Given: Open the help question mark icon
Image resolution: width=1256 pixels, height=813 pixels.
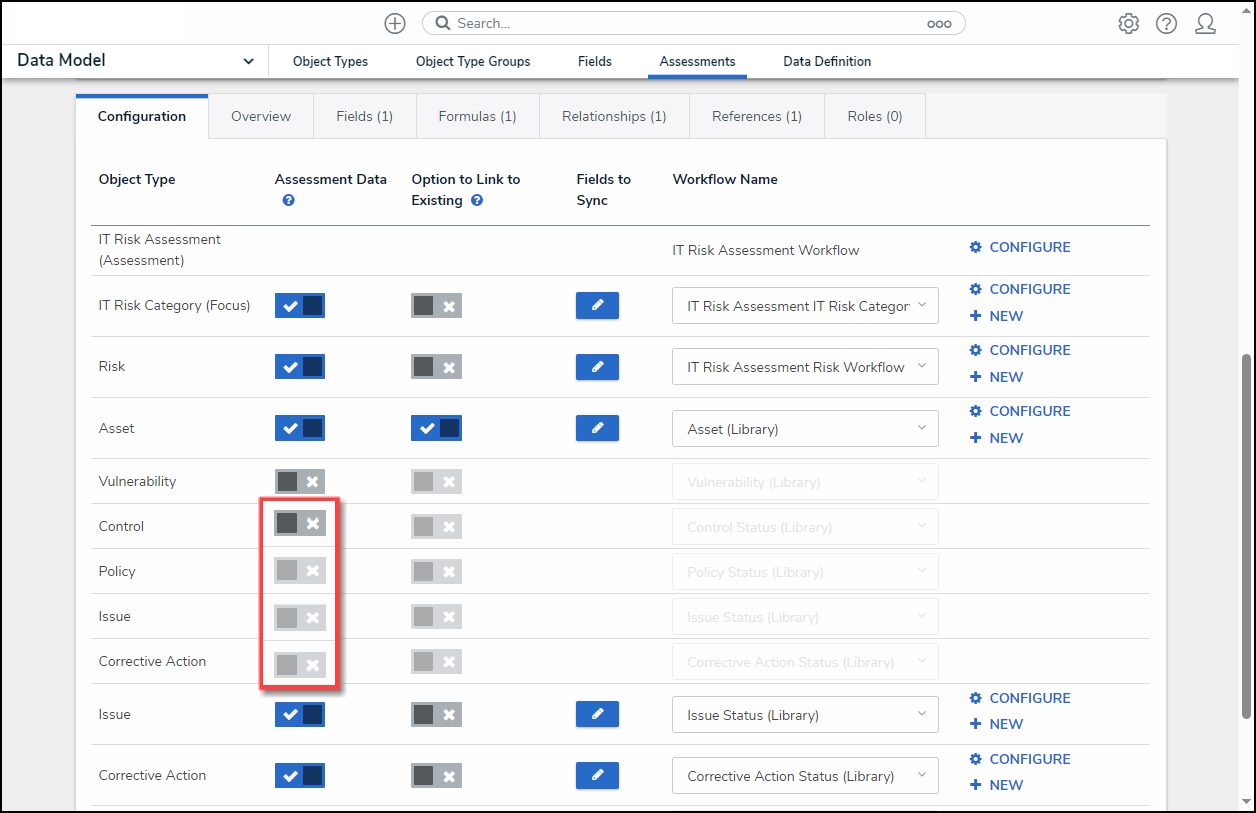Looking at the screenshot, I should click(1166, 24).
